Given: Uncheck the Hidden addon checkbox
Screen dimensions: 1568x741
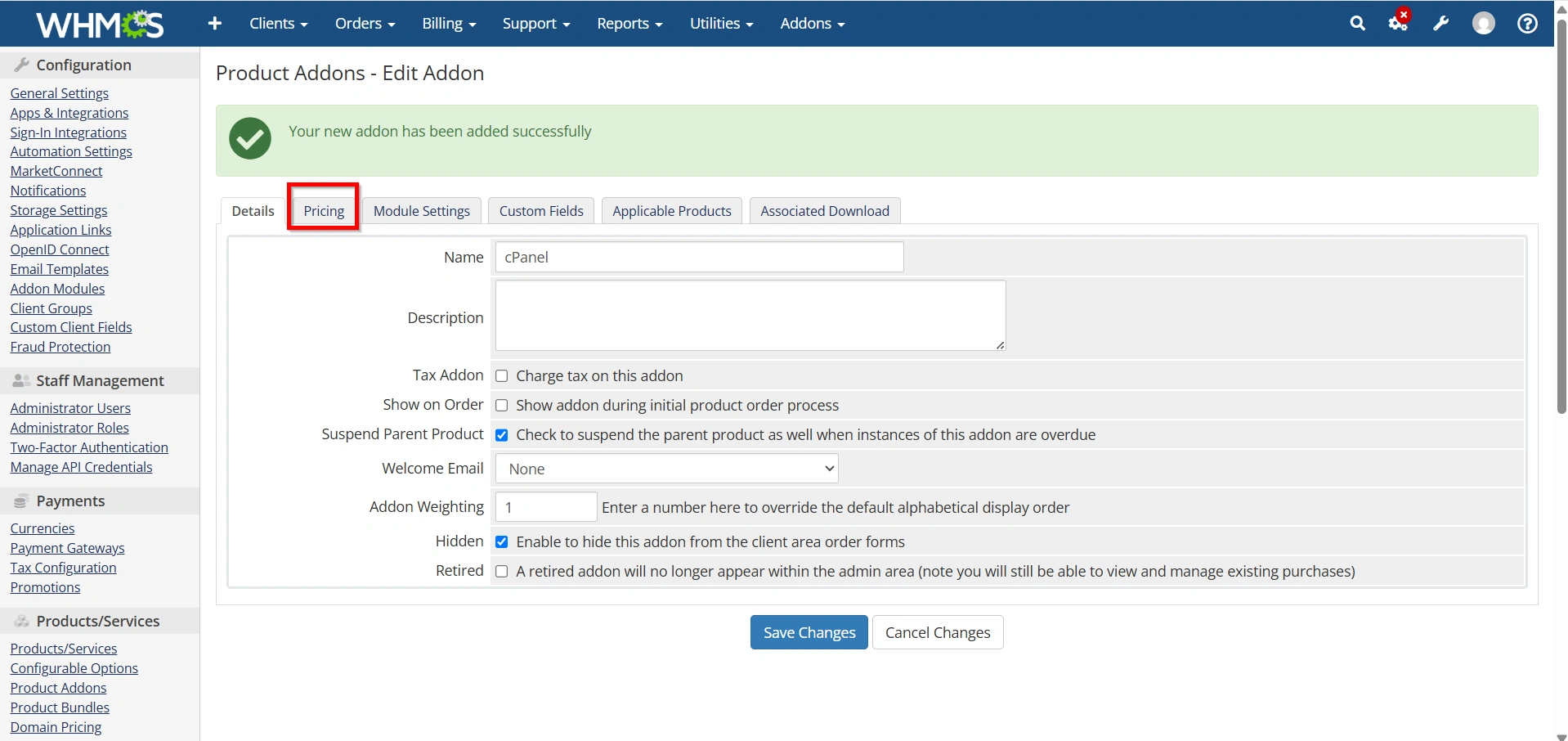Looking at the screenshot, I should tap(502, 542).
